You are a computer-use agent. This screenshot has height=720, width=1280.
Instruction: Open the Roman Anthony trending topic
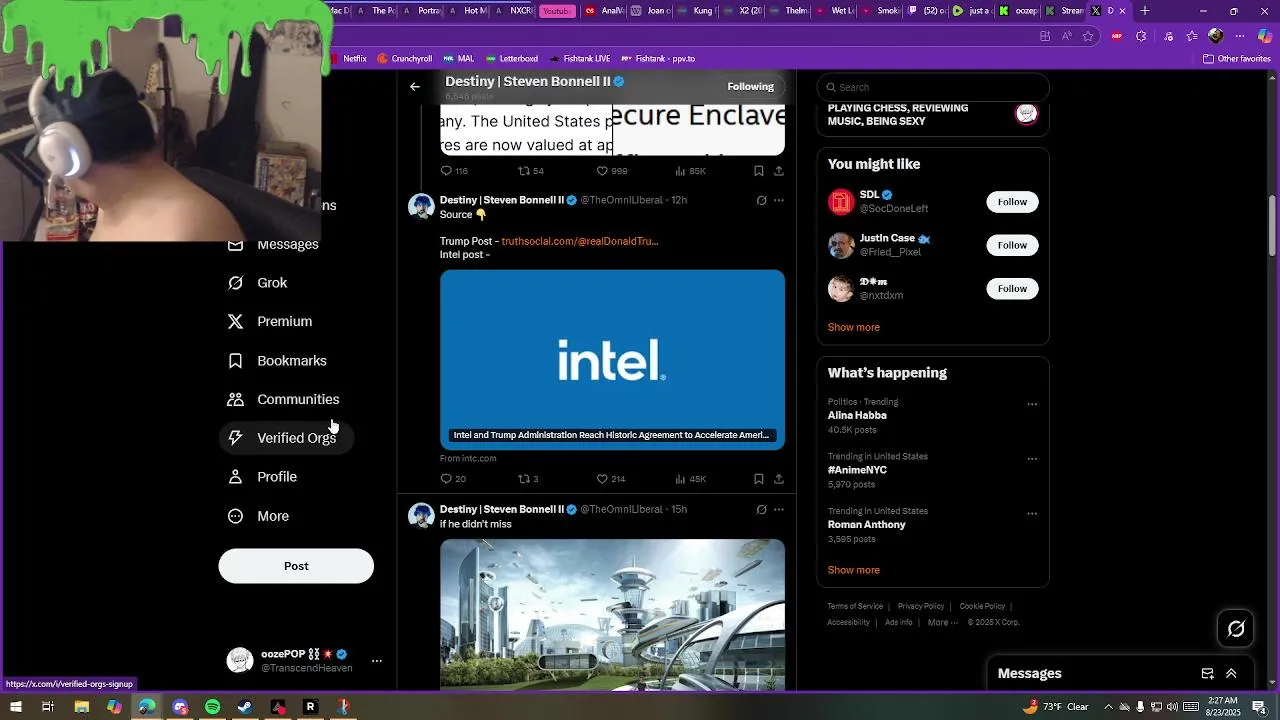(866, 525)
